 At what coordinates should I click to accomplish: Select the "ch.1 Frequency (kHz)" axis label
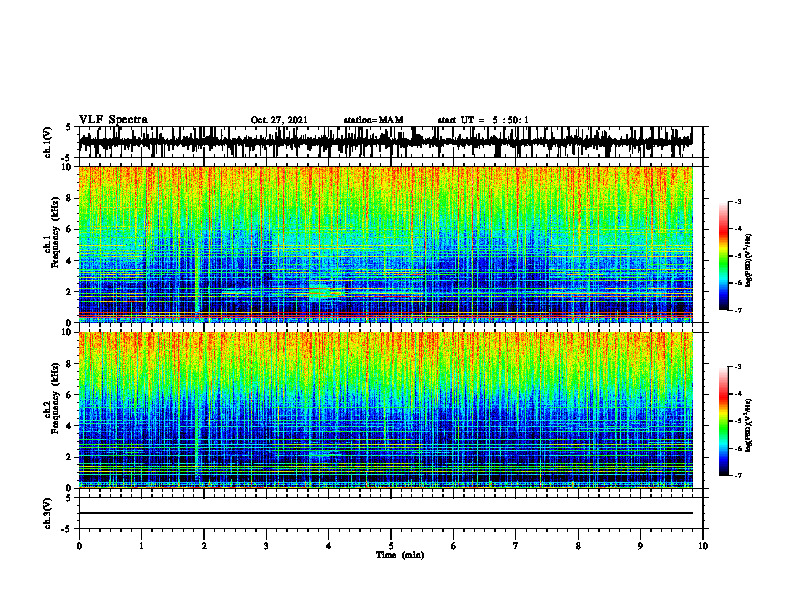pyautogui.click(x=52, y=233)
